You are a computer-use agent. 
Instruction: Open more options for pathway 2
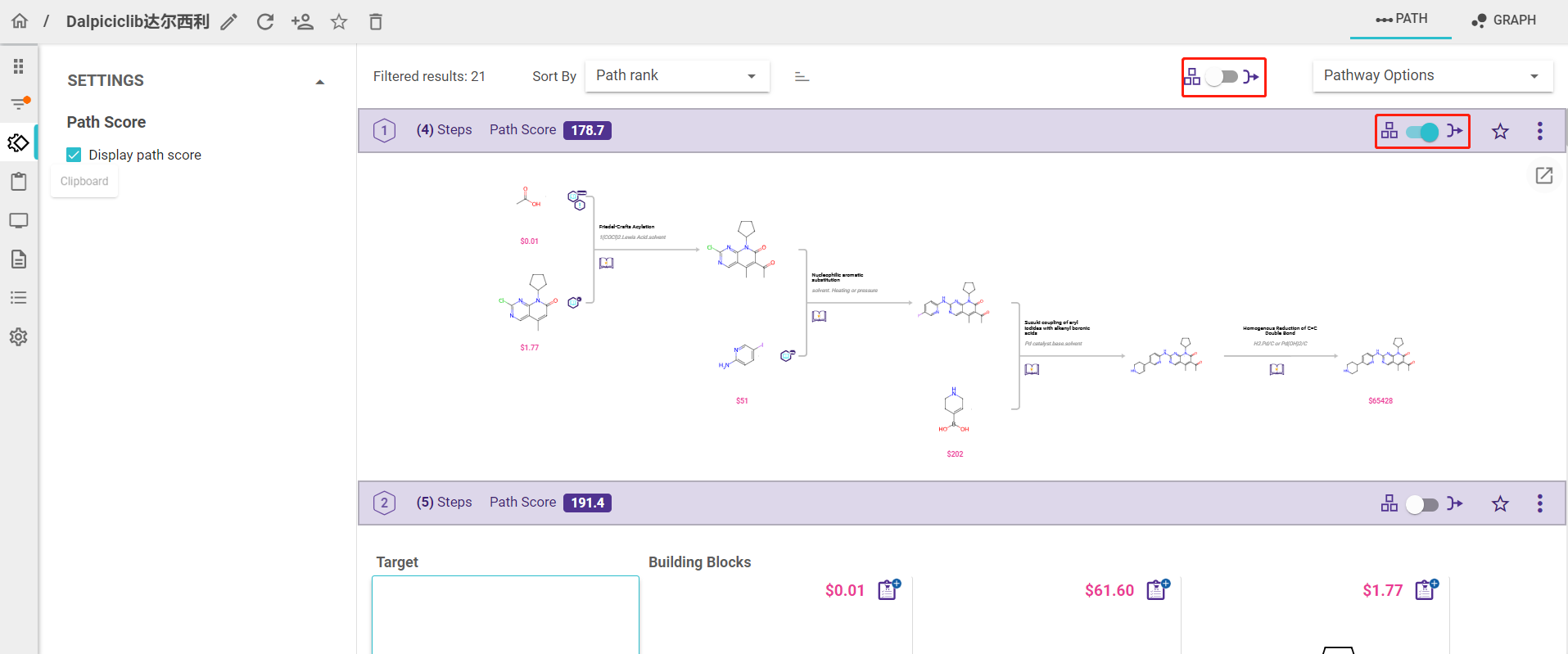click(x=1540, y=503)
